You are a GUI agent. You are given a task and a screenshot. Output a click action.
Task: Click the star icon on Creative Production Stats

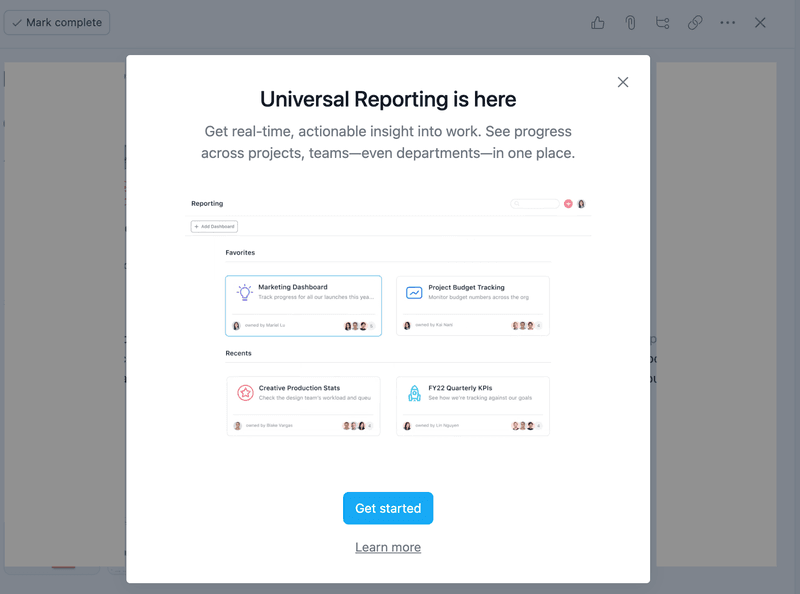coord(244,392)
